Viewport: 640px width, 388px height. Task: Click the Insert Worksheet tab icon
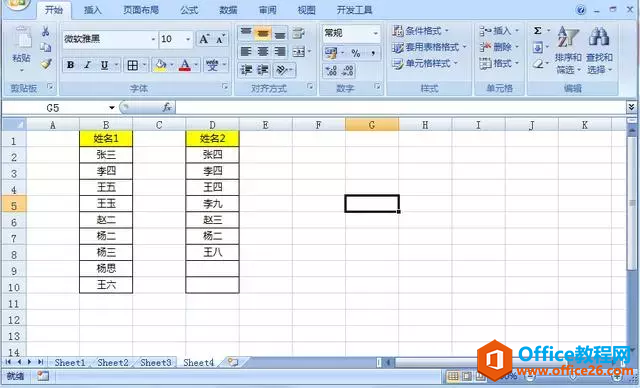233,362
